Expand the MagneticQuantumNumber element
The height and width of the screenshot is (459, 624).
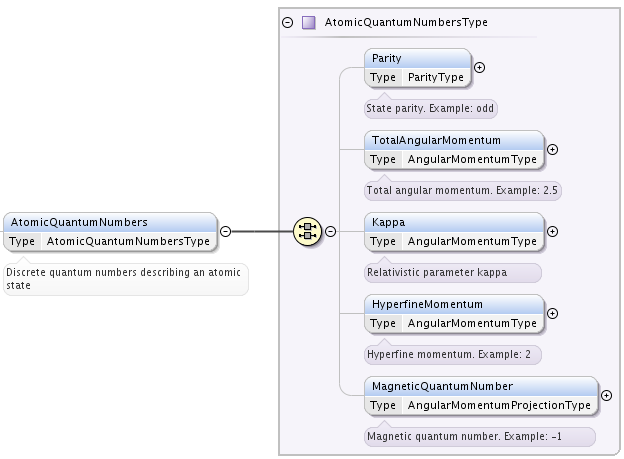(x=606, y=396)
